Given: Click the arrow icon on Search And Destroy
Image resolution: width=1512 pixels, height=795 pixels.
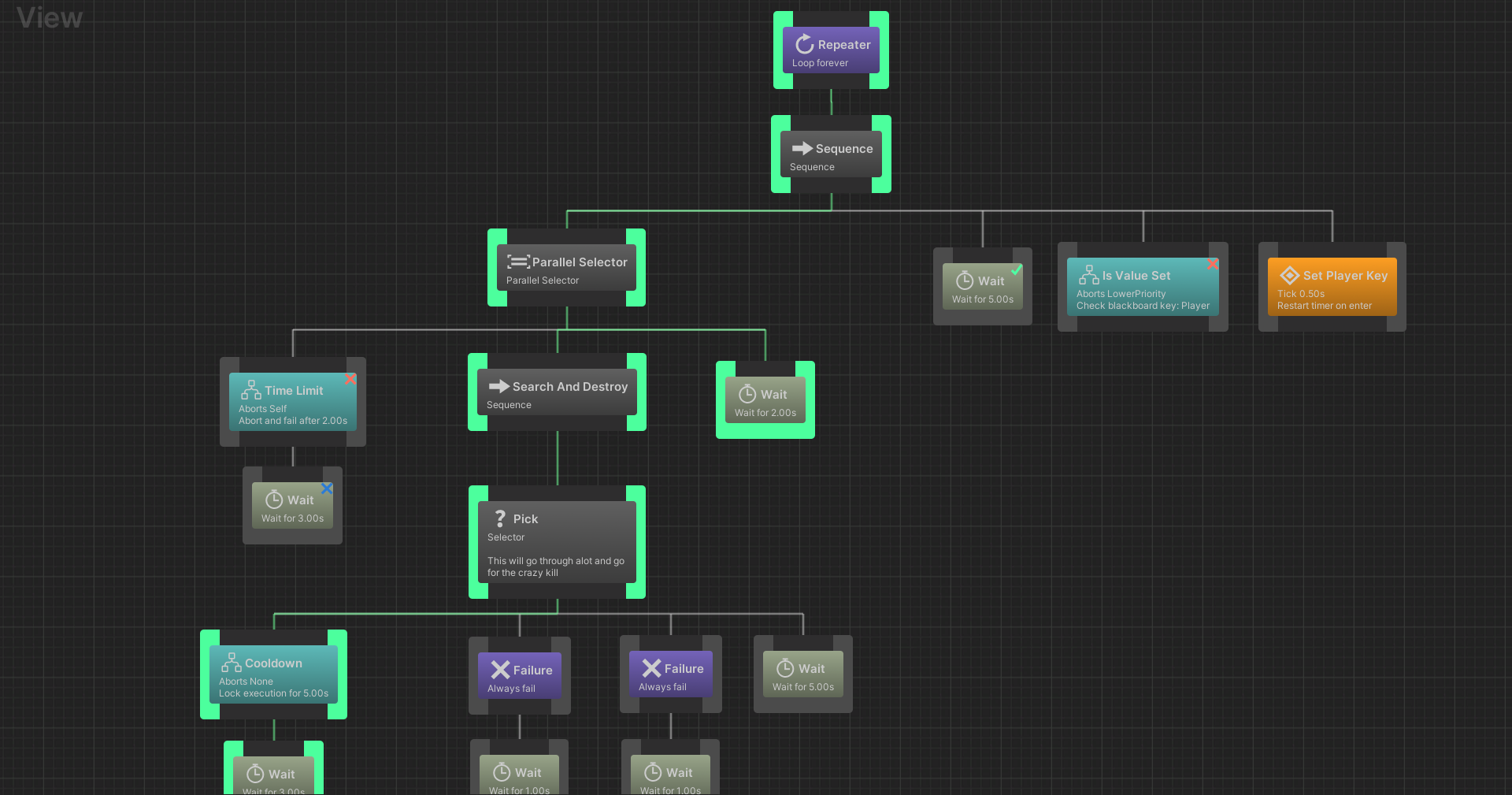Looking at the screenshot, I should [x=499, y=386].
